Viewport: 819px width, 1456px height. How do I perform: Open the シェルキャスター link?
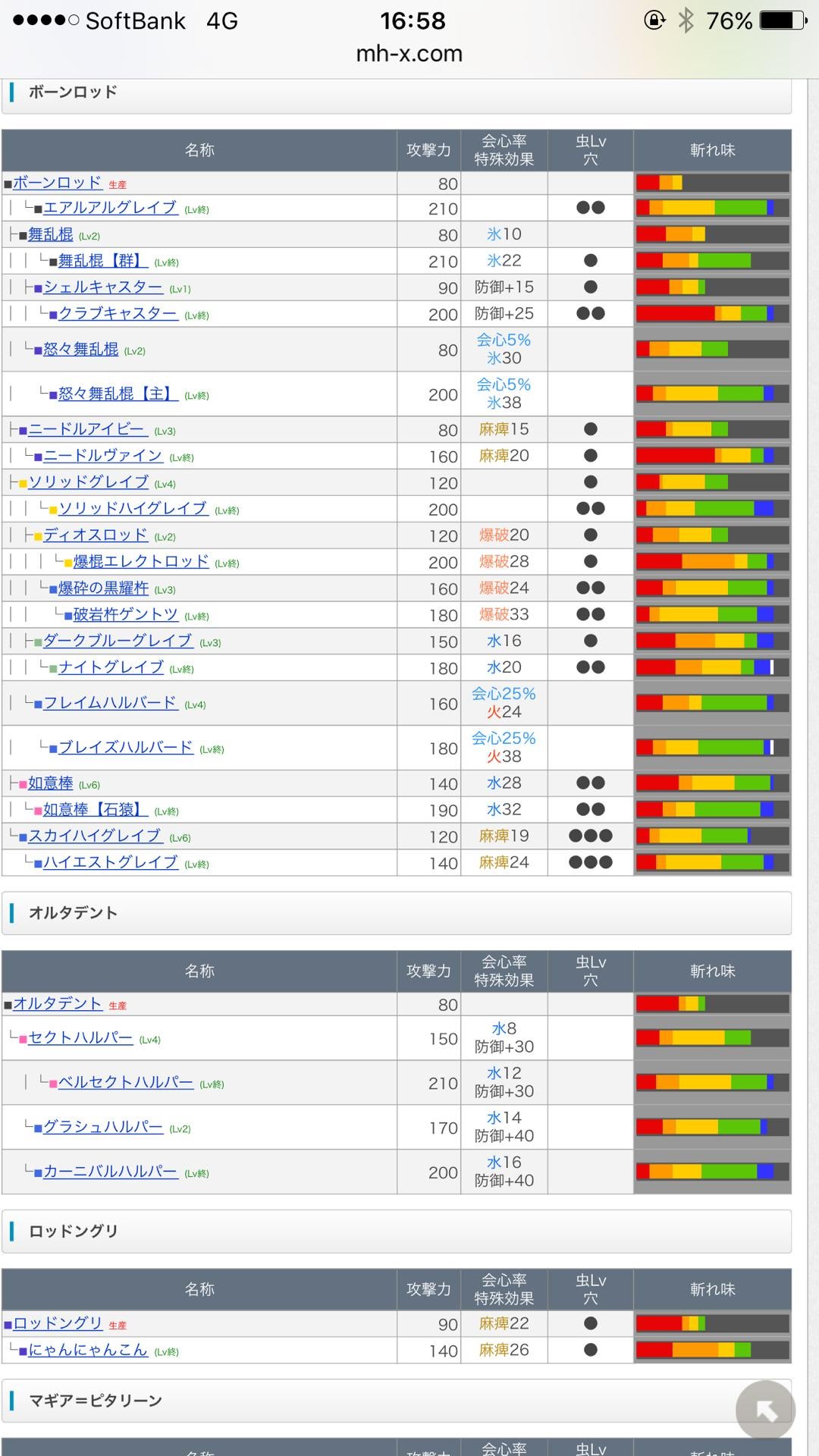pos(102,287)
